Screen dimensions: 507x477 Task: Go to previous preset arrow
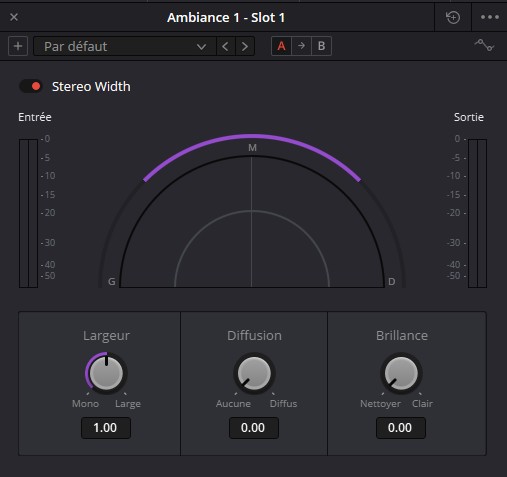coord(225,46)
